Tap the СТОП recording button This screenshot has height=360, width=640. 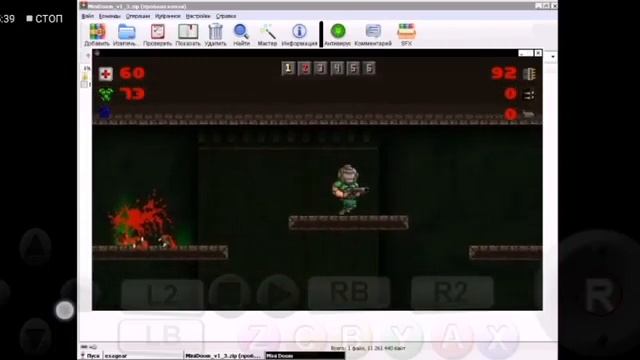(44, 18)
